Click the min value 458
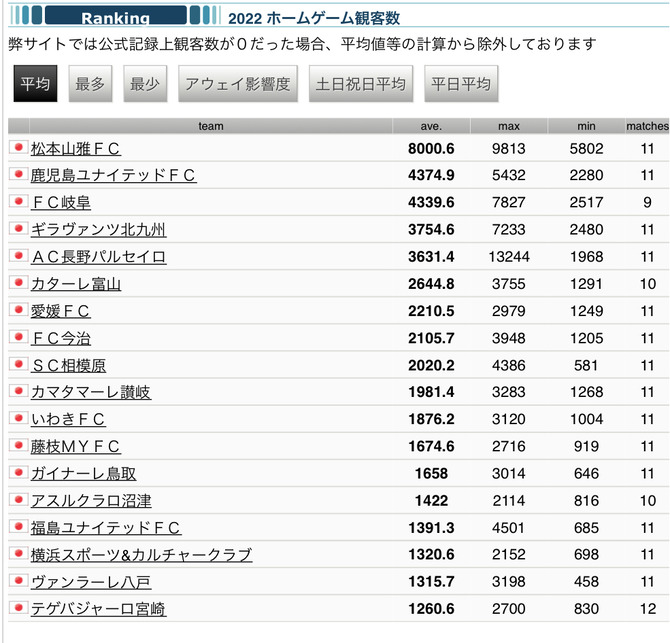Screen dimensions: 670x643 point(586,582)
